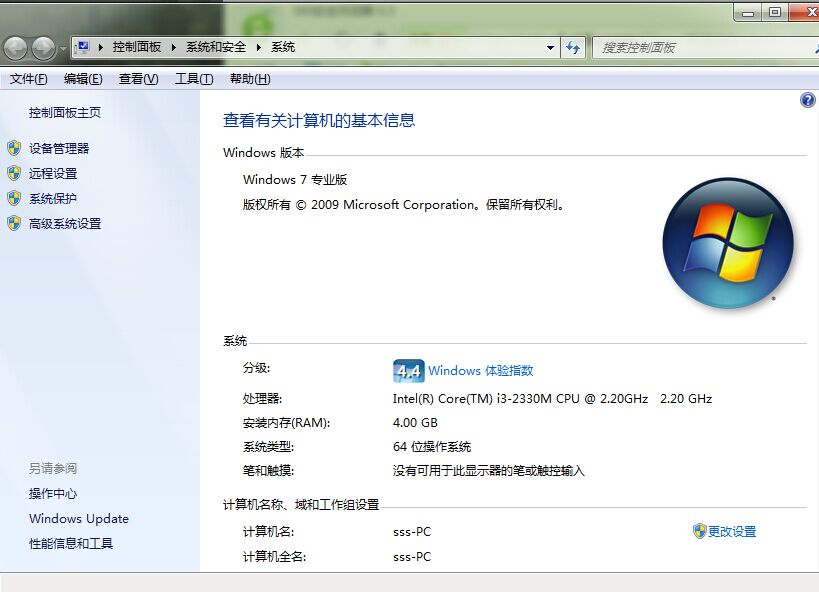The image size is (819, 592).
Task: Click shield icon next to 高级系统设置
Action: coord(14,224)
